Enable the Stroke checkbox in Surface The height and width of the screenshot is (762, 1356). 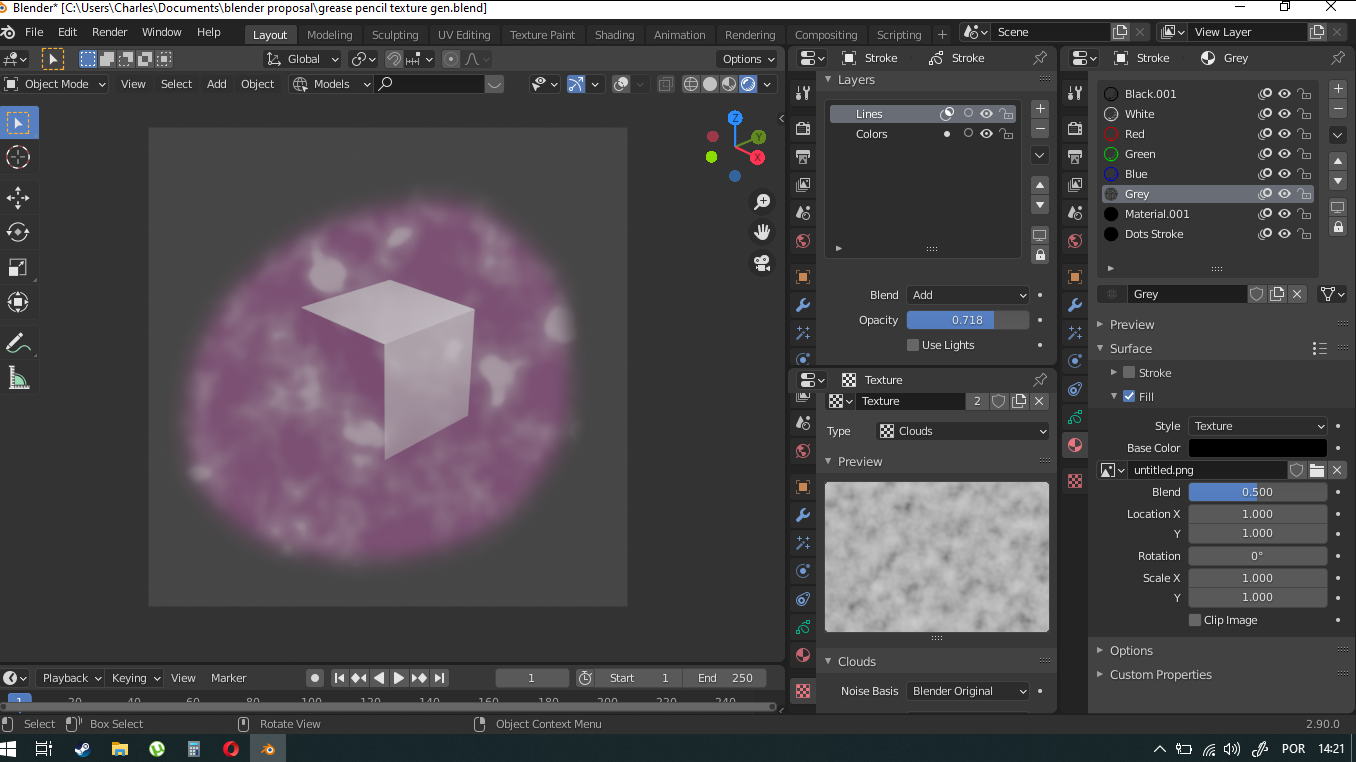1129,373
